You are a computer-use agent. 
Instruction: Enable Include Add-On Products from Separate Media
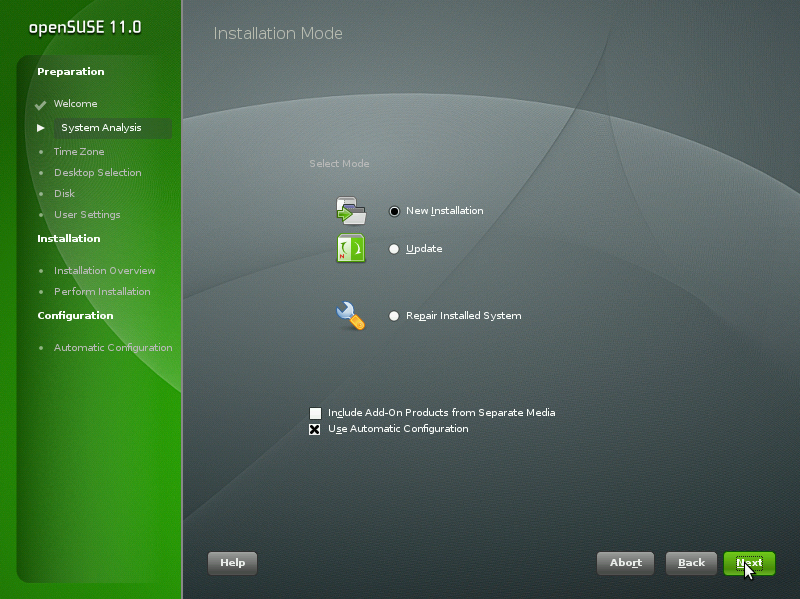[x=315, y=413]
